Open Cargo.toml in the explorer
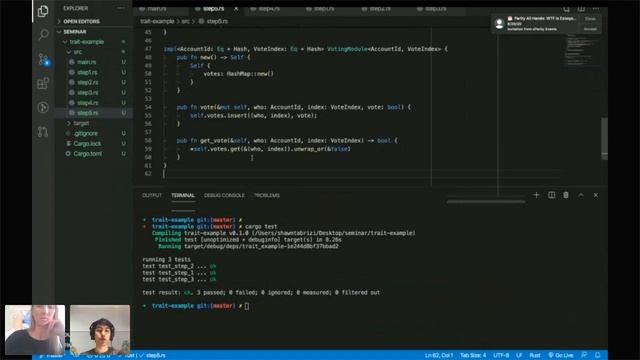Viewport: 640px width, 360px height. 87,154
